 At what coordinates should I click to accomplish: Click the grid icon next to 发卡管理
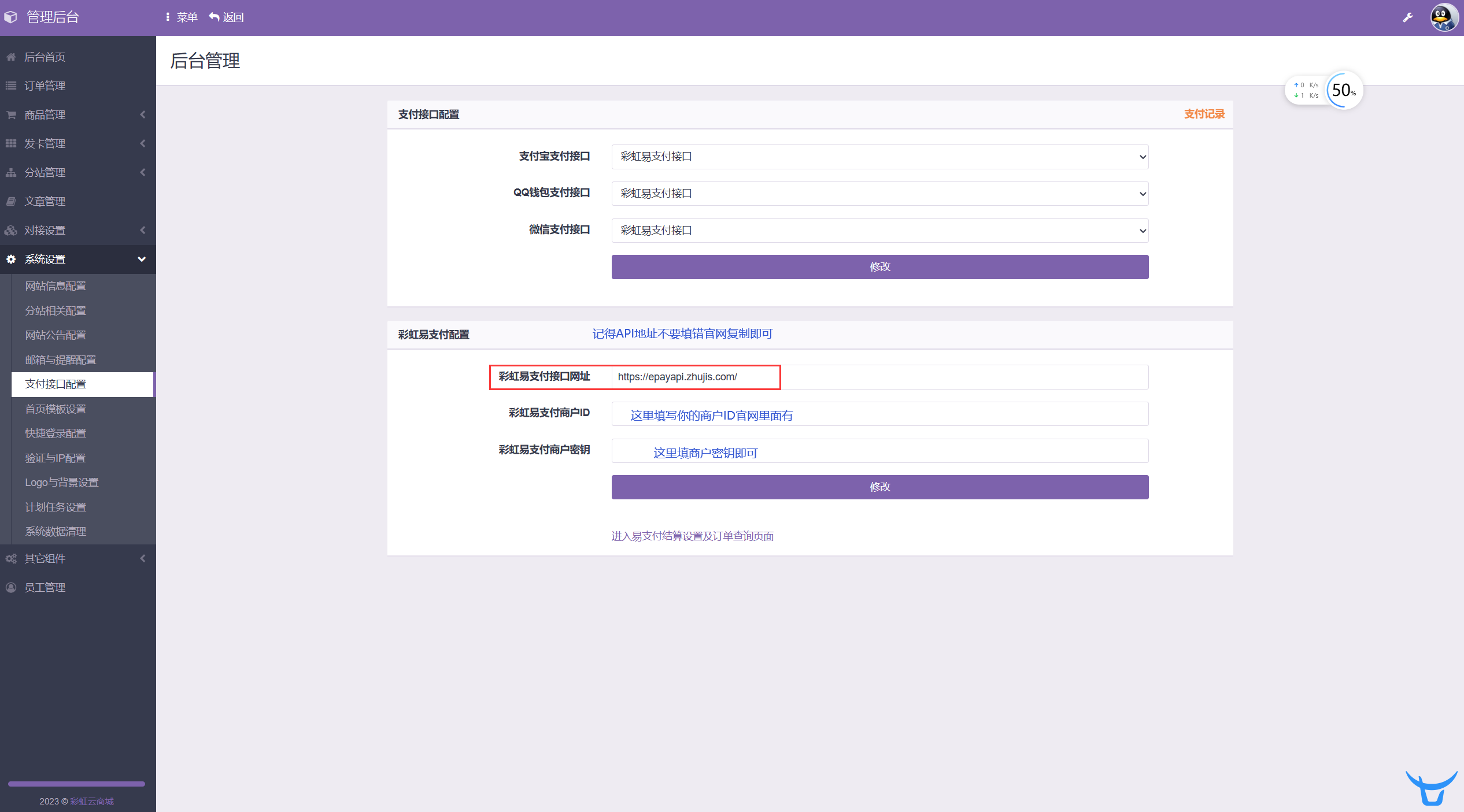[x=11, y=143]
